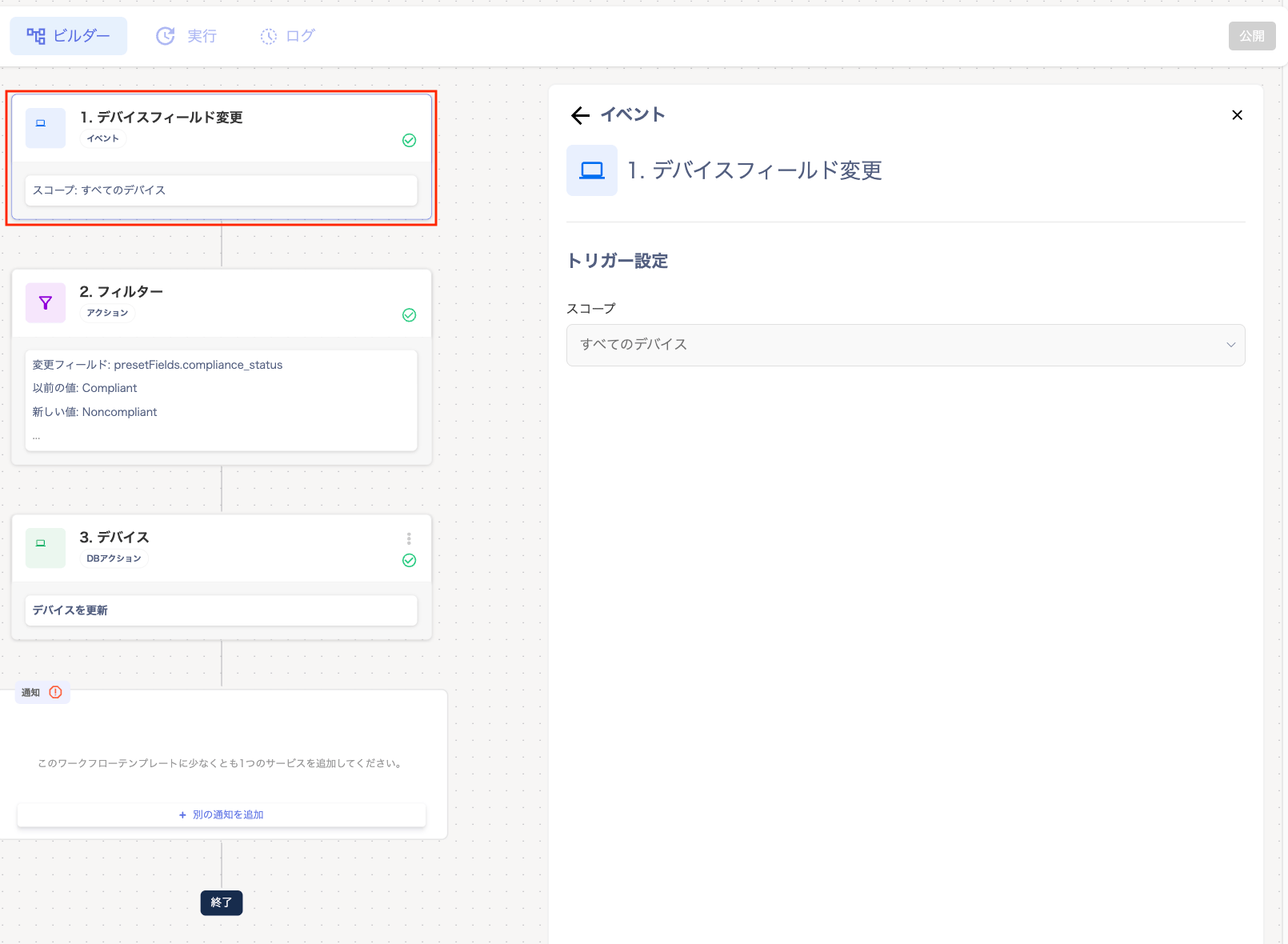Open the 実行 tab
Viewport: 1288px width, 944px height.
click(x=186, y=36)
